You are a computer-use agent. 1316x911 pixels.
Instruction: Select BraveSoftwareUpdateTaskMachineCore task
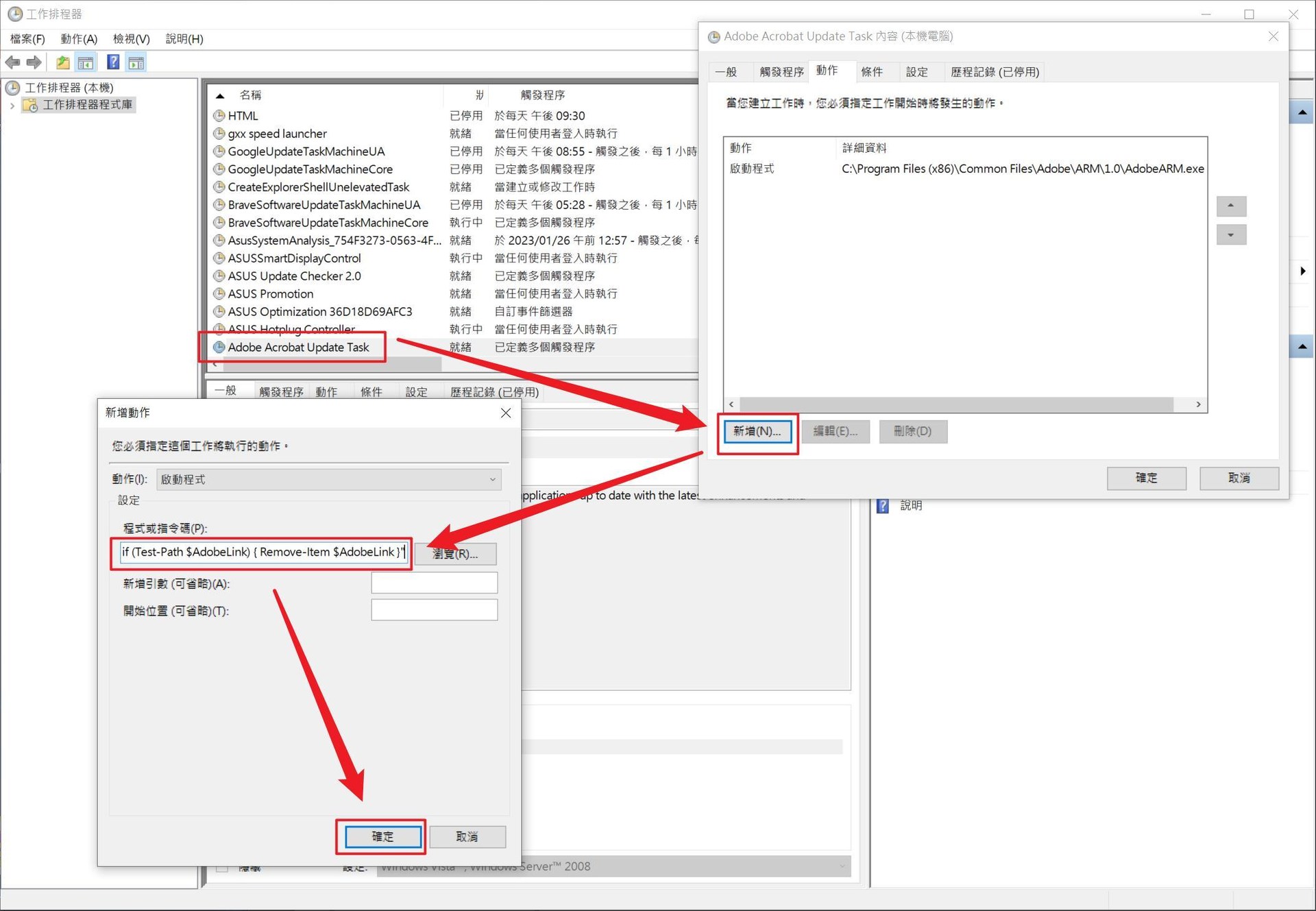point(452,223)
